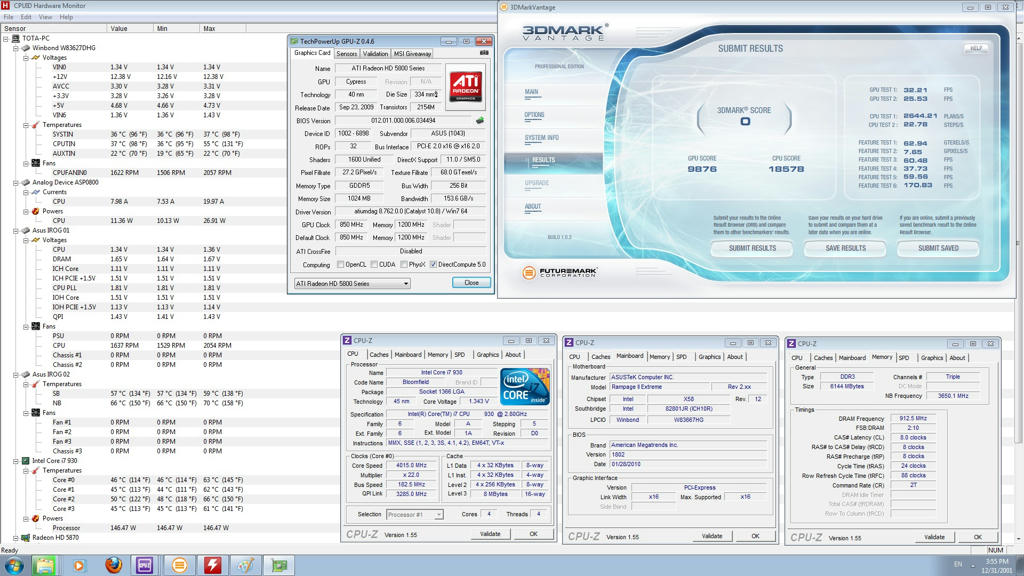Click OK in the CPU-Z Memory window
Viewport: 1024px width, 576px height.
coord(978,537)
